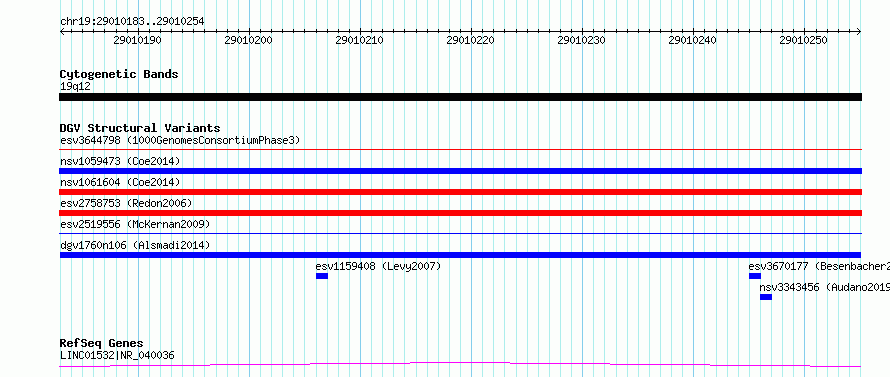Viewport: 890px width, 377px height.
Task: Open the LINC01532|NR_040036 gene label
Action: point(117,355)
